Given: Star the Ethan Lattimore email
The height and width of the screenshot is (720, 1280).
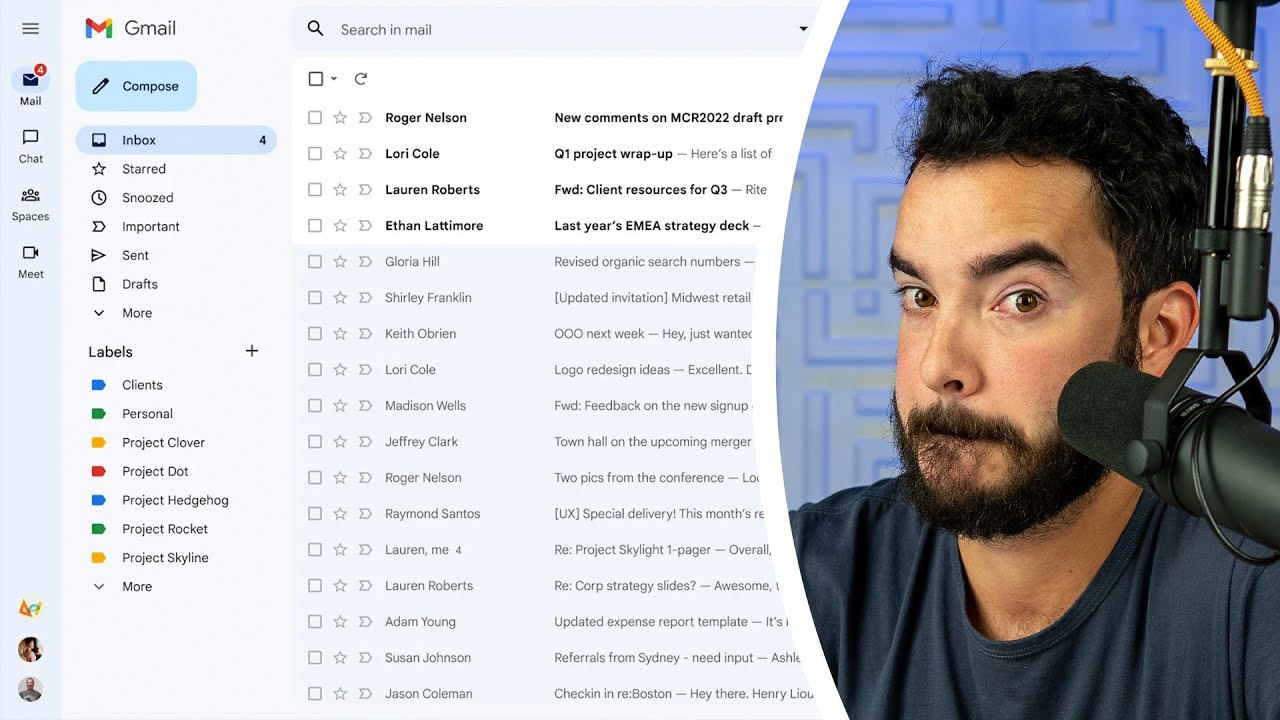Looking at the screenshot, I should click(340, 226).
